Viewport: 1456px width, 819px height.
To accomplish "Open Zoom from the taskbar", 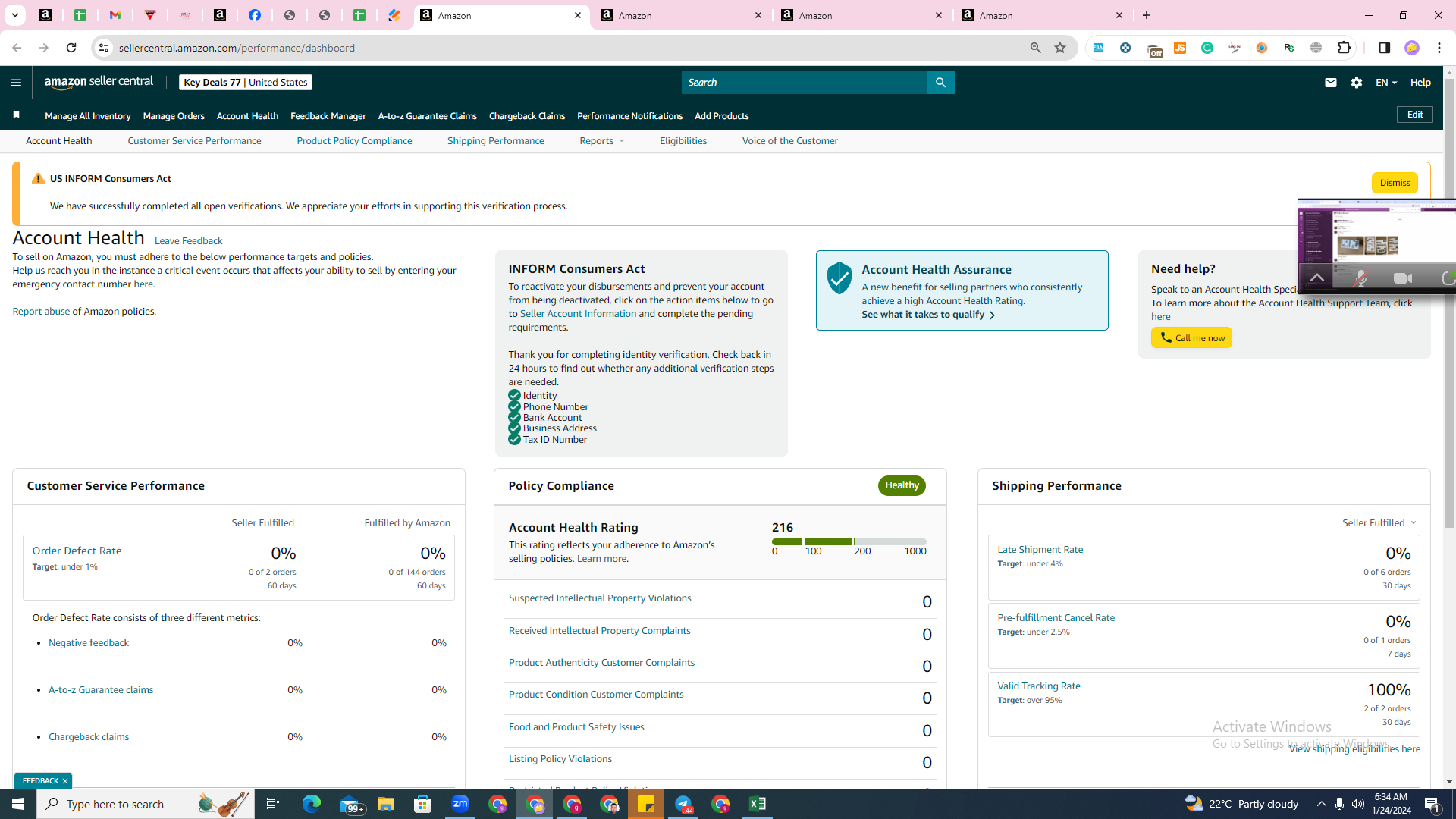I will [x=460, y=804].
